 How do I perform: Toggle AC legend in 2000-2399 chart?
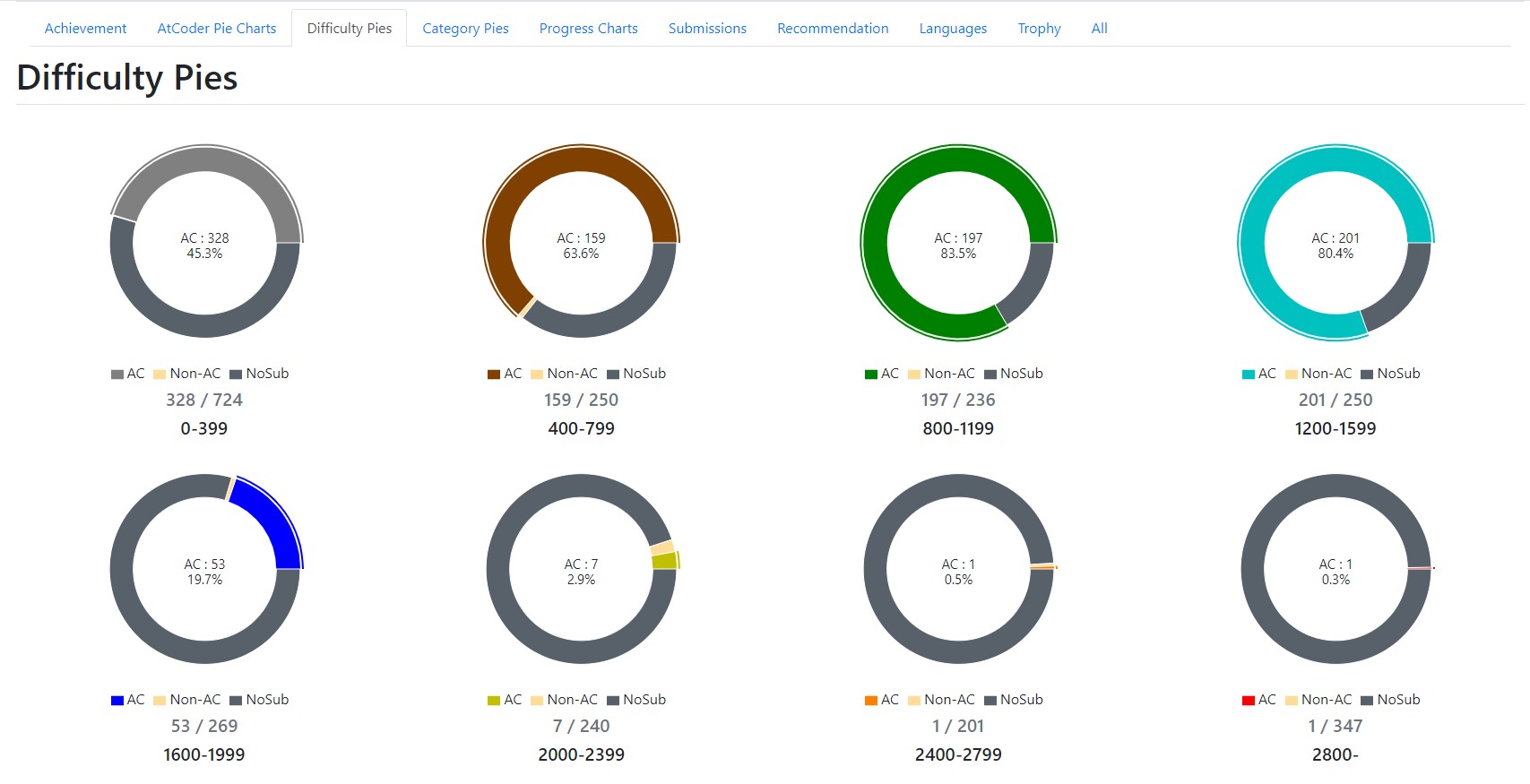click(505, 700)
